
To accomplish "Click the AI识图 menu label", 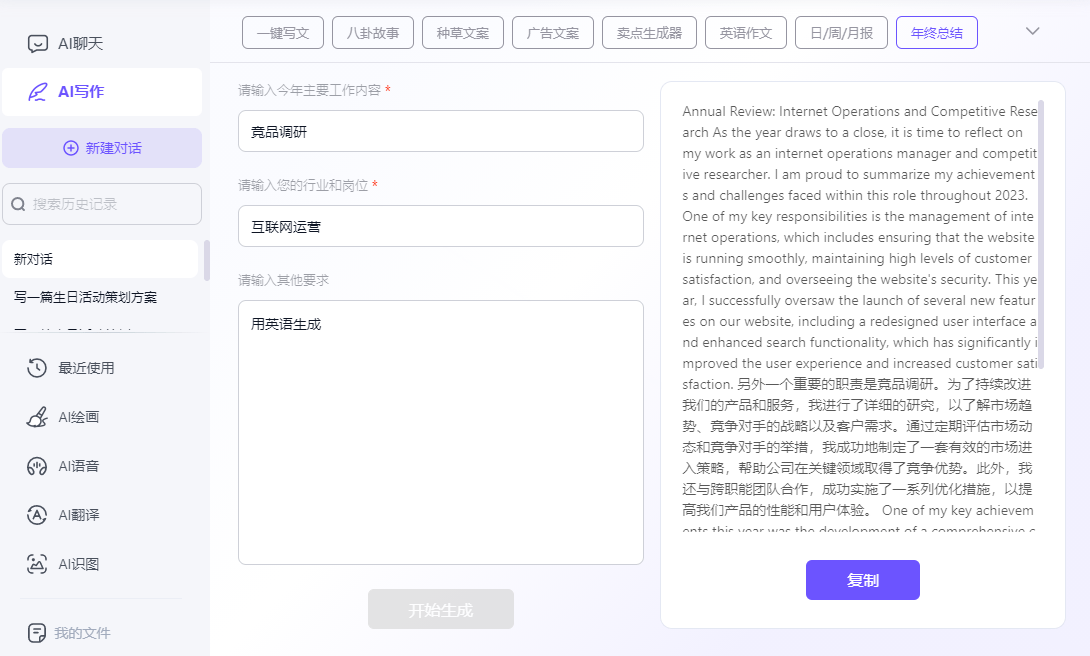I will click(79, 564).
